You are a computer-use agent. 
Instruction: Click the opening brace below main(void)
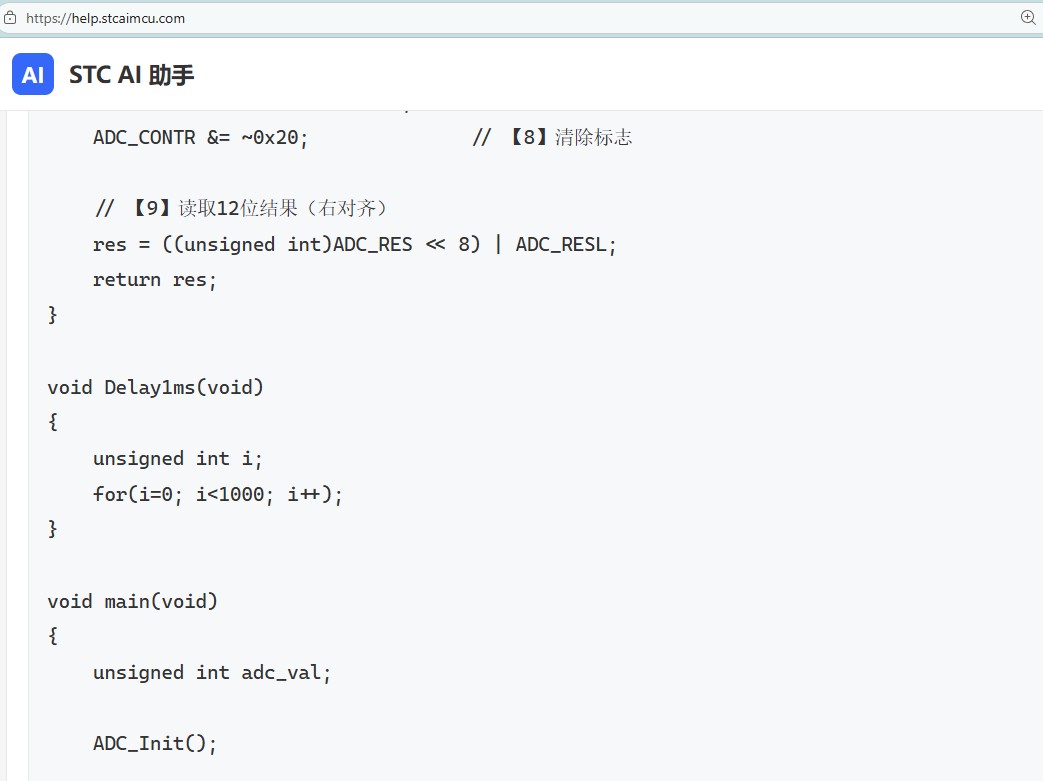click(x=53, y=636)
